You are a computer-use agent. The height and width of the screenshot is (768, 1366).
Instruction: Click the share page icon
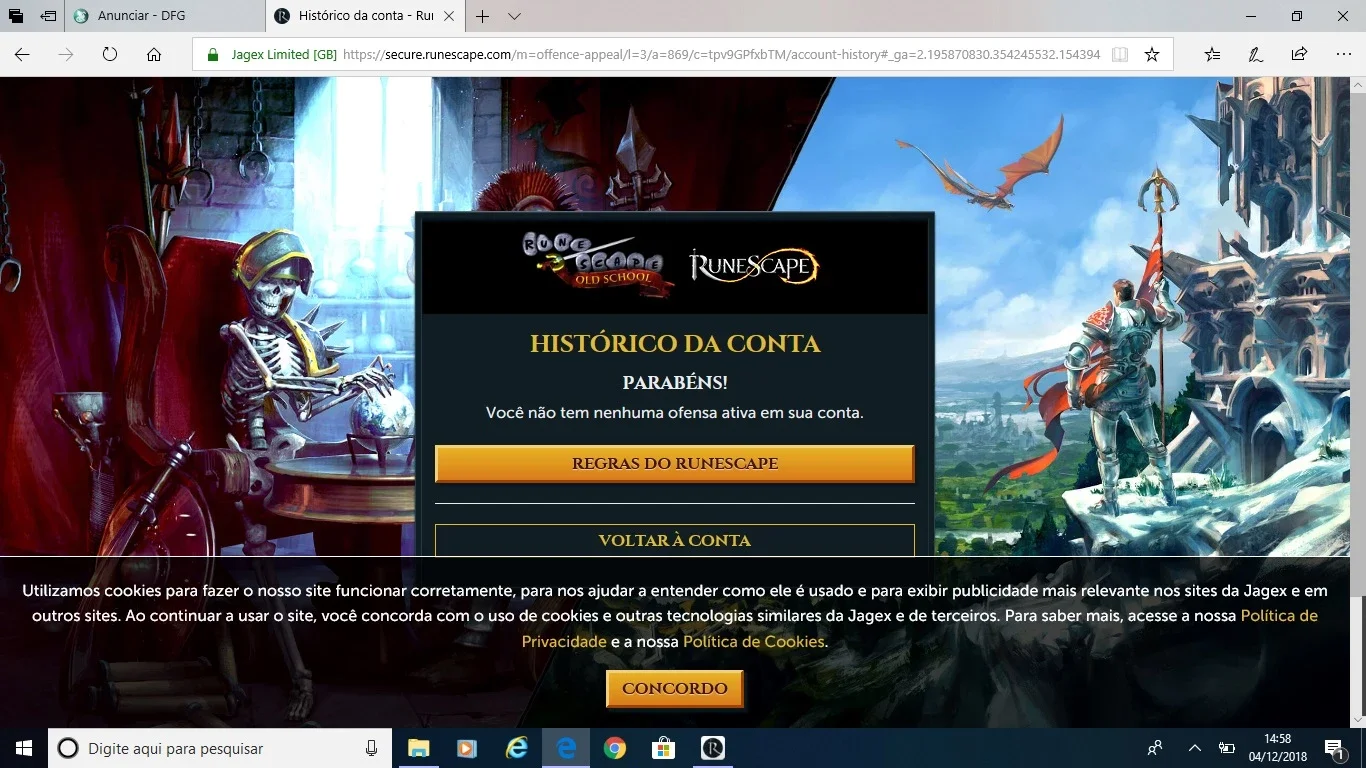click(x=1299, y=55)
